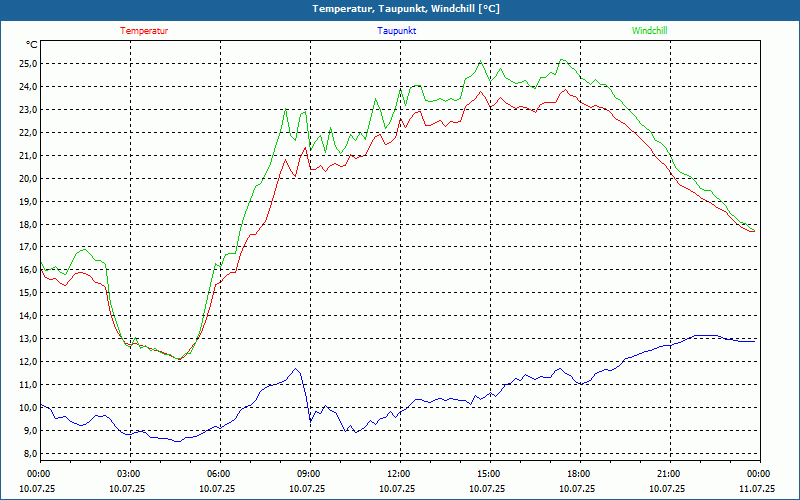Click the 10.07.25 date under 12:00
The height and width of the screenshot is (500, 800).
(397, 488)
